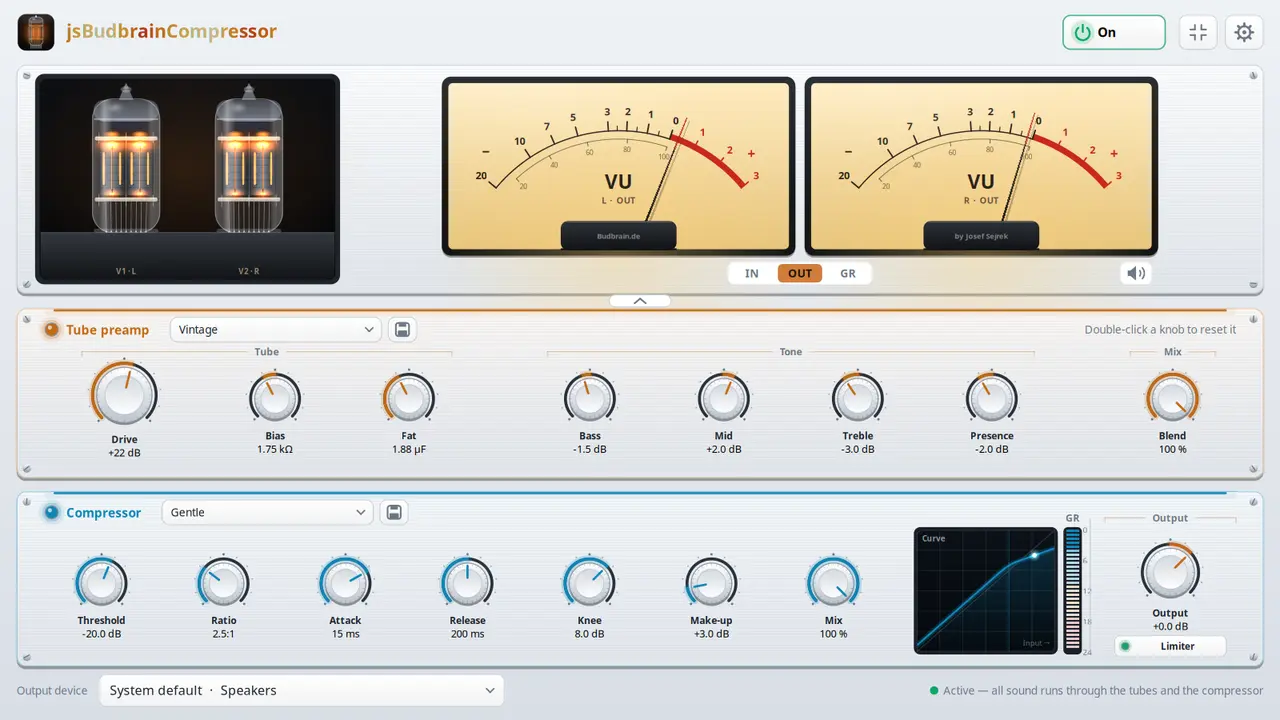Click the Ratio knob
Image resolution: width=1280 pixels, height=720 pixels.
click(x=223, y=582)
